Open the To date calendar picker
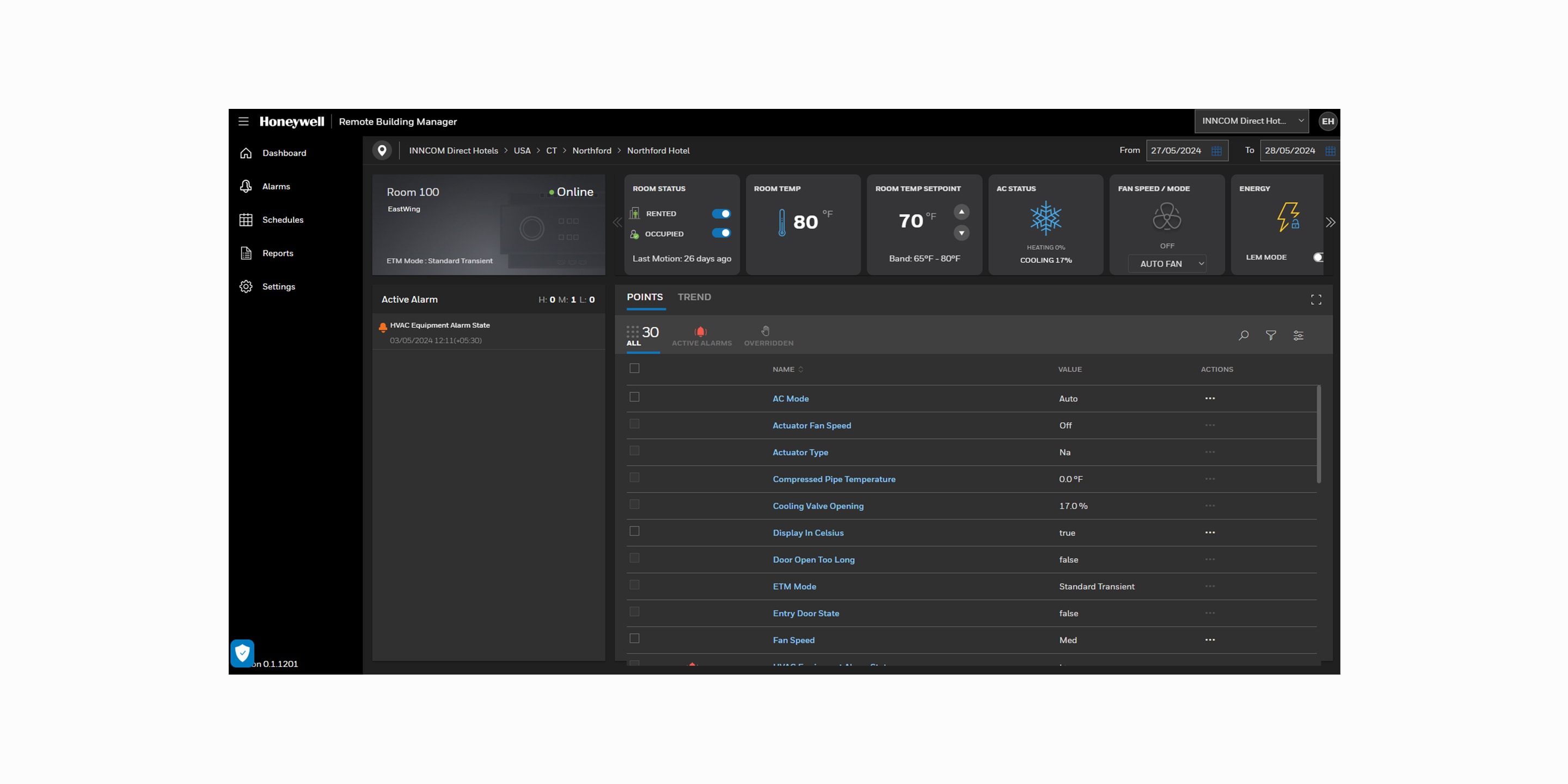1568x784 pixels. click(x=1330, y=151)
